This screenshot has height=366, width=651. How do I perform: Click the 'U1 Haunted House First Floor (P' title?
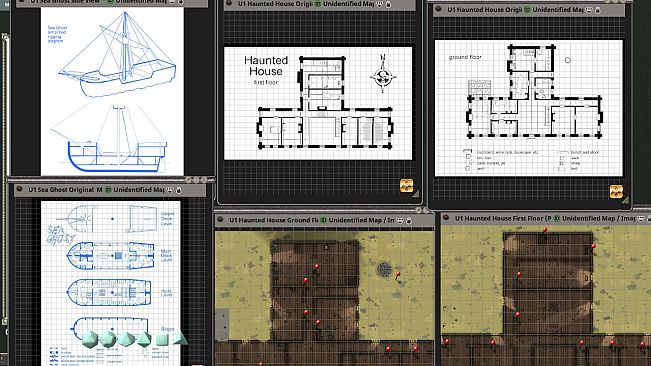(x=503, y=218)
